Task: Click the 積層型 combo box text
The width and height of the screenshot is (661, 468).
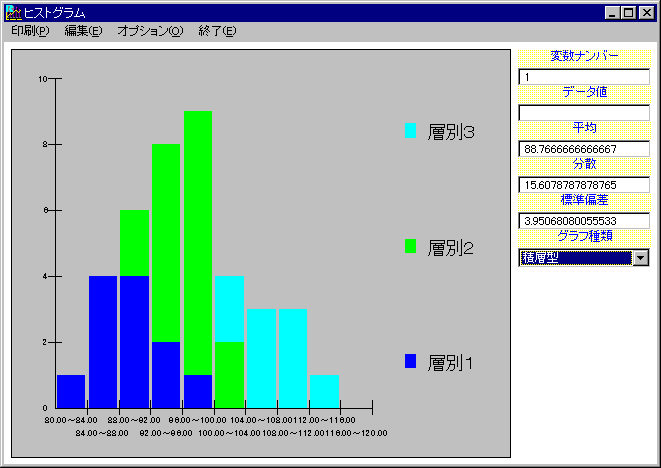Action: (x=575, y=258)
